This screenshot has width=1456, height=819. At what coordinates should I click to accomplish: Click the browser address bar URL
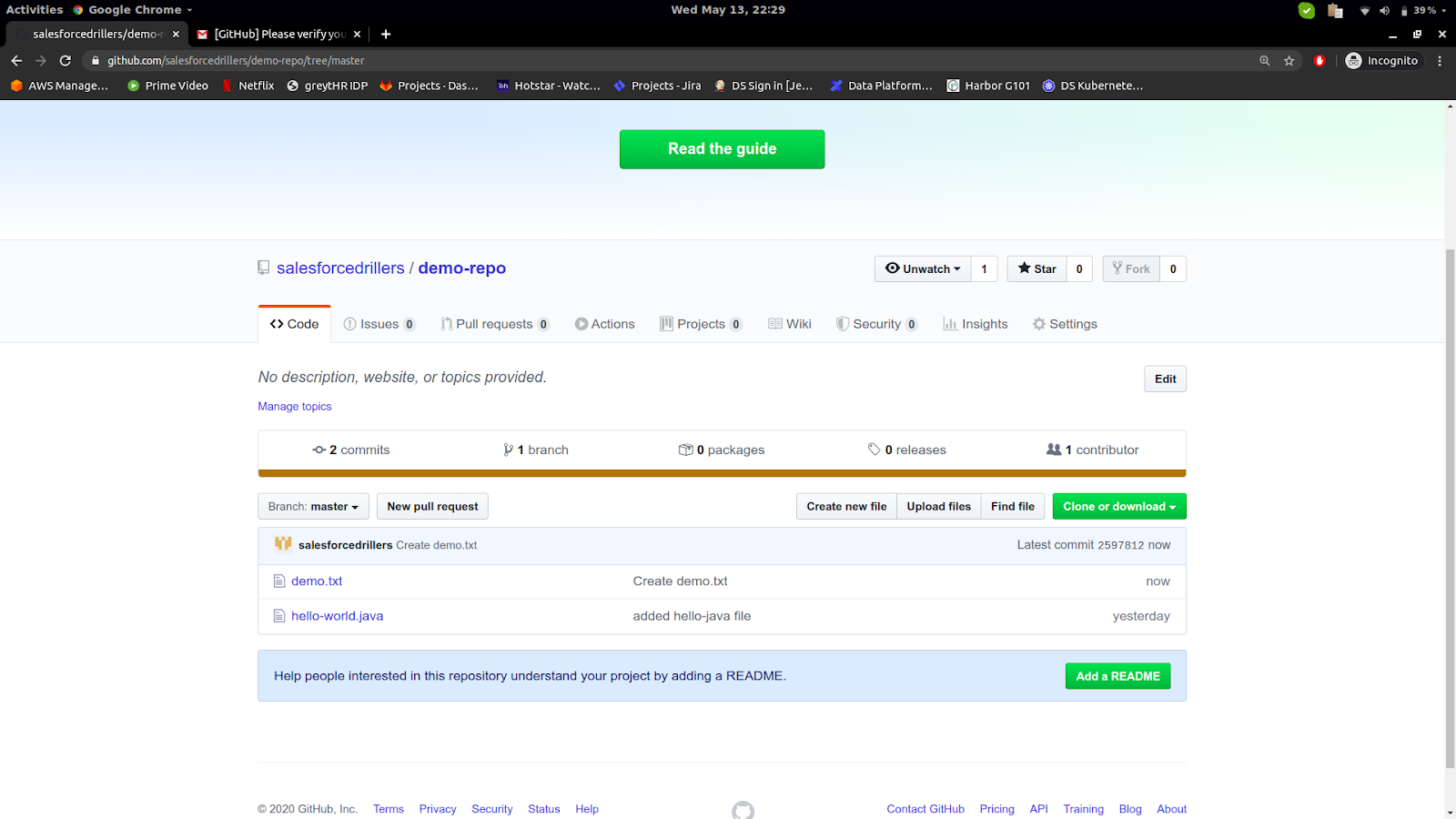[236, 61]
